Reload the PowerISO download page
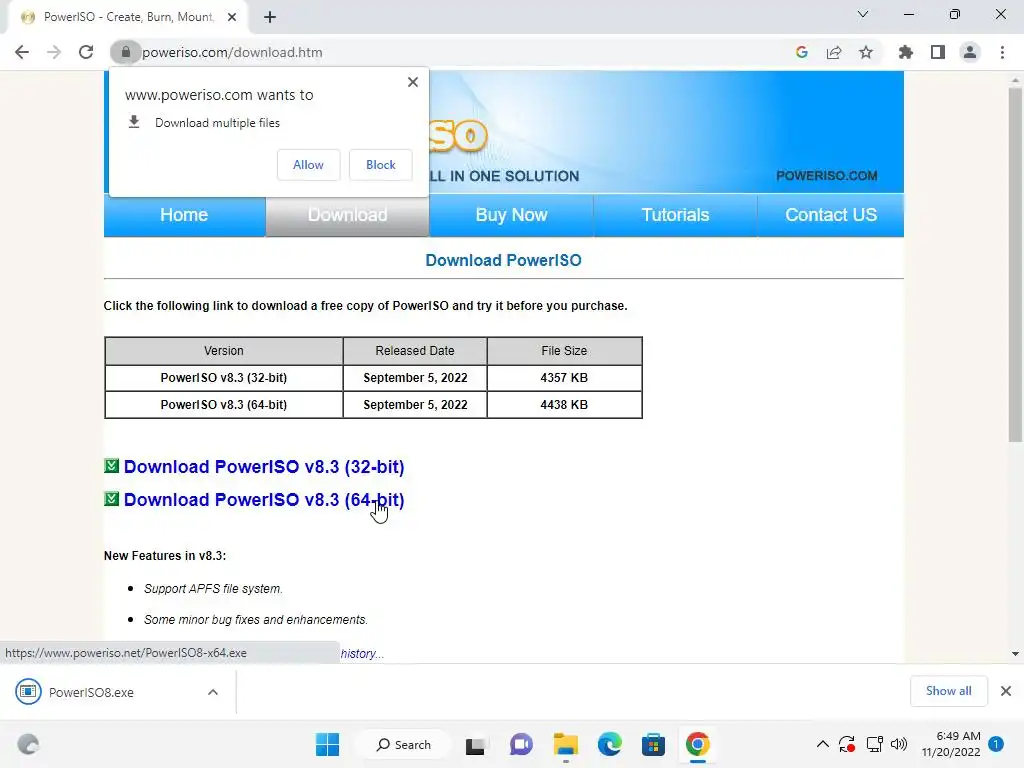The image size is (1024, 768). coord(86,52)
